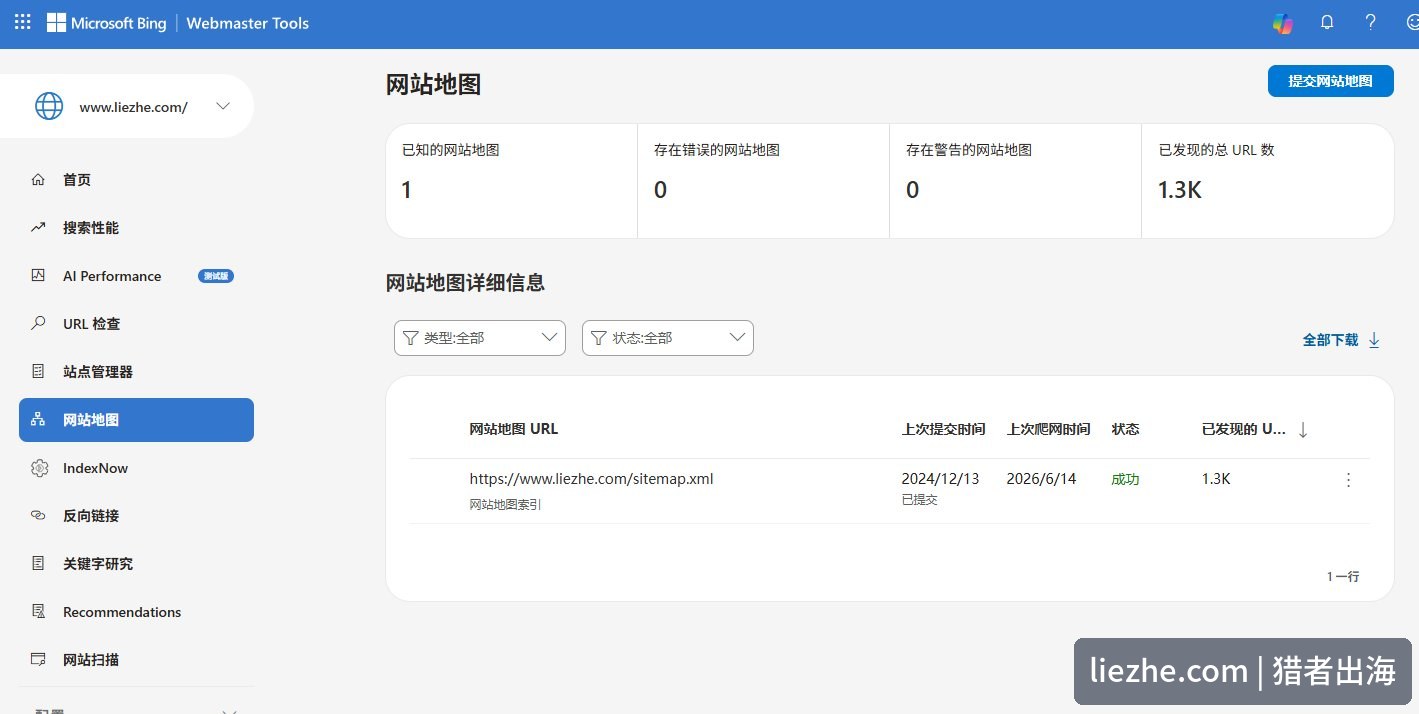The width and height of the screenshot is (1419, 714).
Task: Click 存在错误的网站地图 card
Action: tap(763, 181)
